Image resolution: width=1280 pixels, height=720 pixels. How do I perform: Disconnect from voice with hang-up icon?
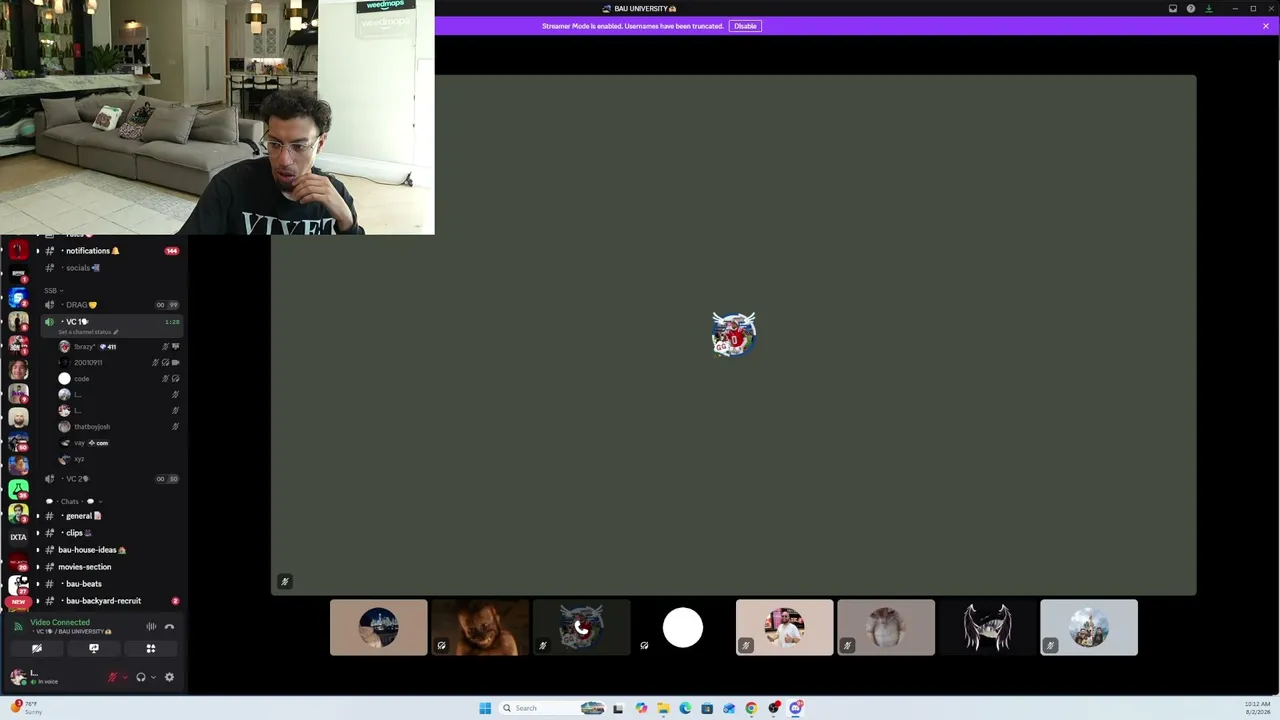(169, 627)
